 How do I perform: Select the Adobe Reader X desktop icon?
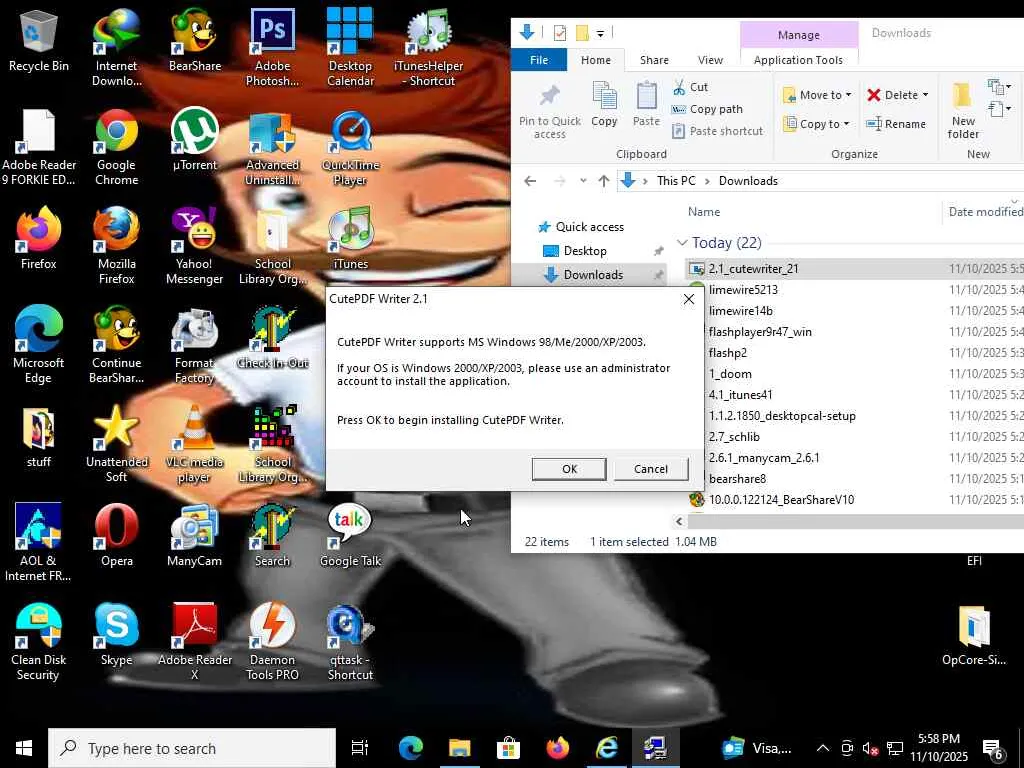[195, 641]
